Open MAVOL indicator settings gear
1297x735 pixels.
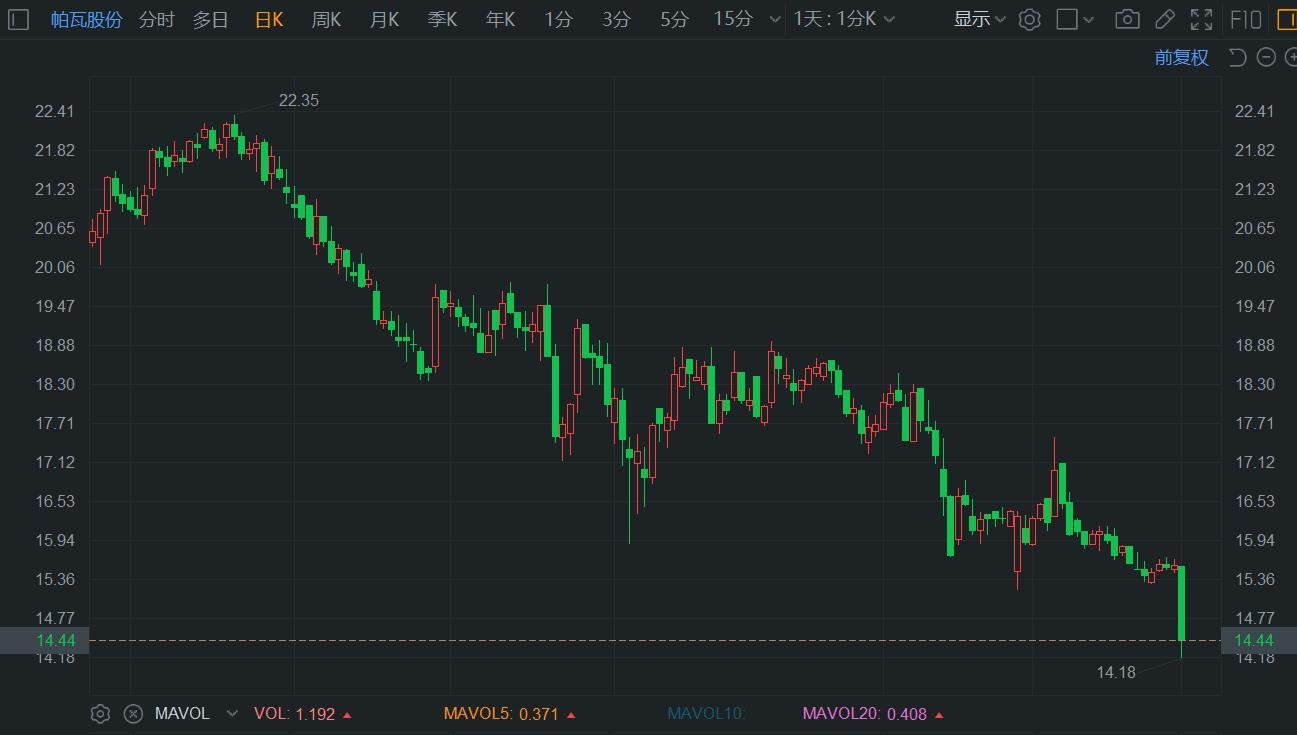pos(100,714)
